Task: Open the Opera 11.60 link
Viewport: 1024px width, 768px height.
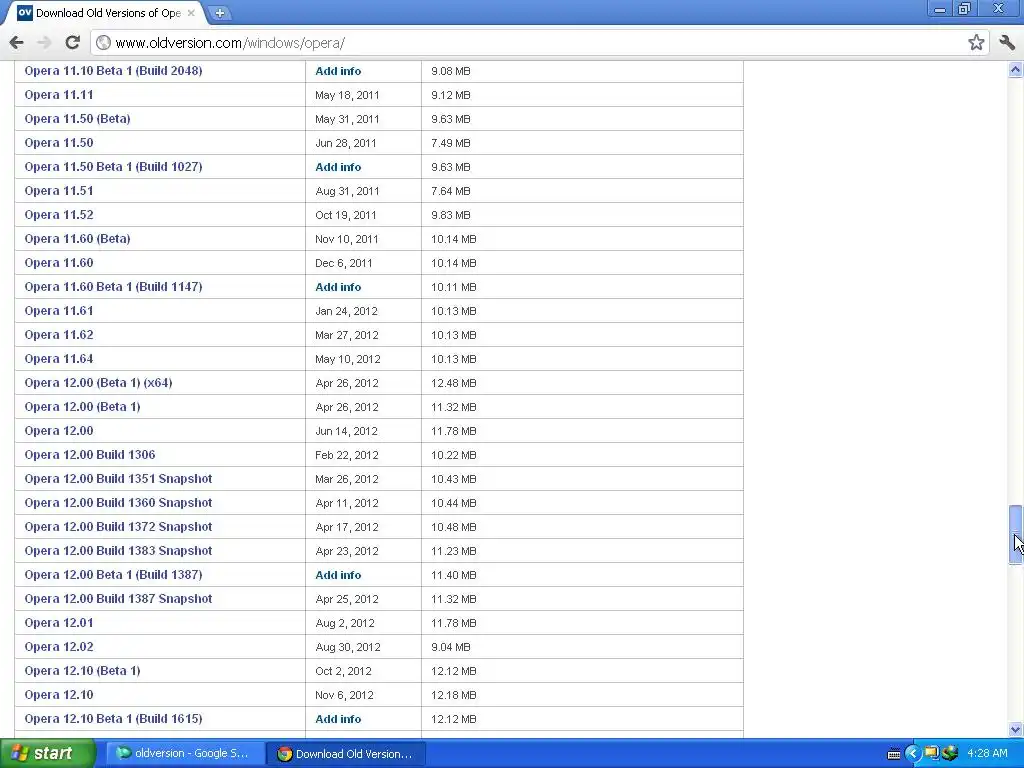Action: (59, 263)
